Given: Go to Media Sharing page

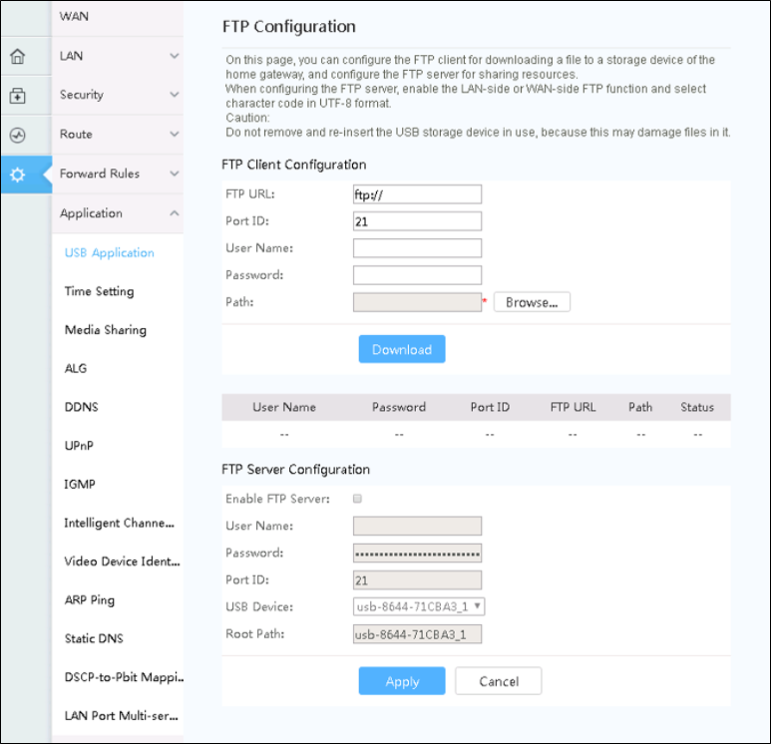Looking at the screenshot, I should click(x=105, y=330).
